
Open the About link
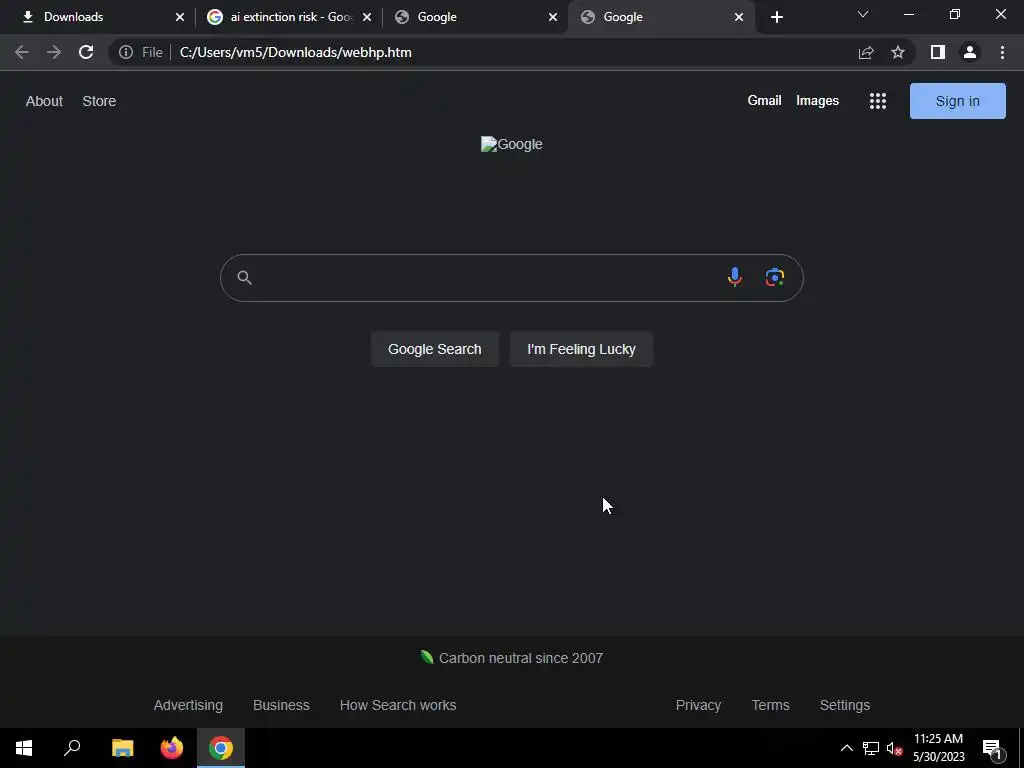coord(44,101)
